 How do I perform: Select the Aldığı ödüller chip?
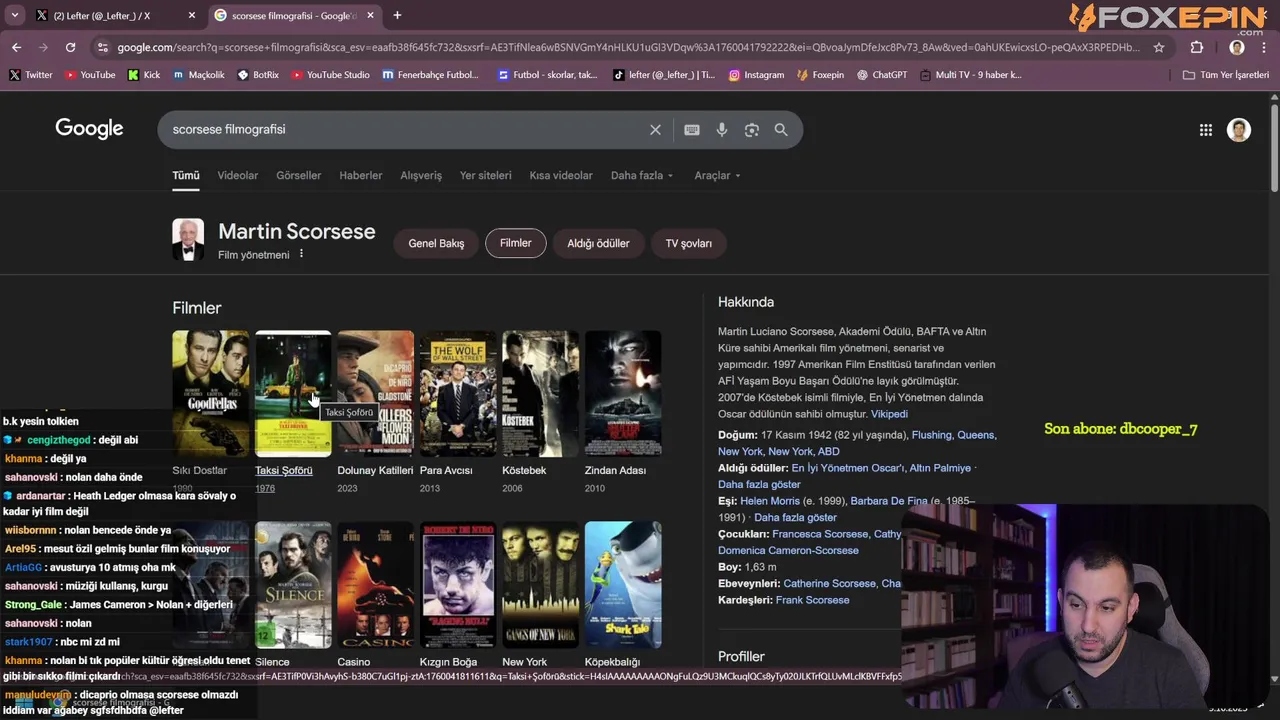[598, 243]
